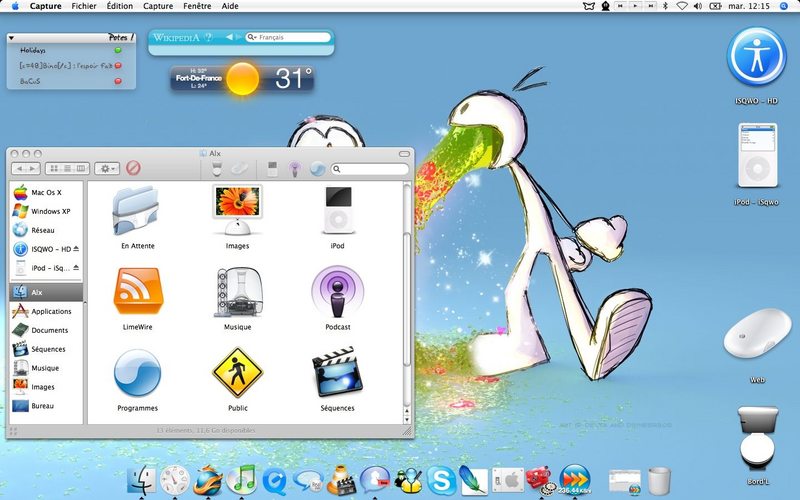Open the Wikipedia widget search language dropdown
Screen dimensions: 800x500
tap(252, 37)
